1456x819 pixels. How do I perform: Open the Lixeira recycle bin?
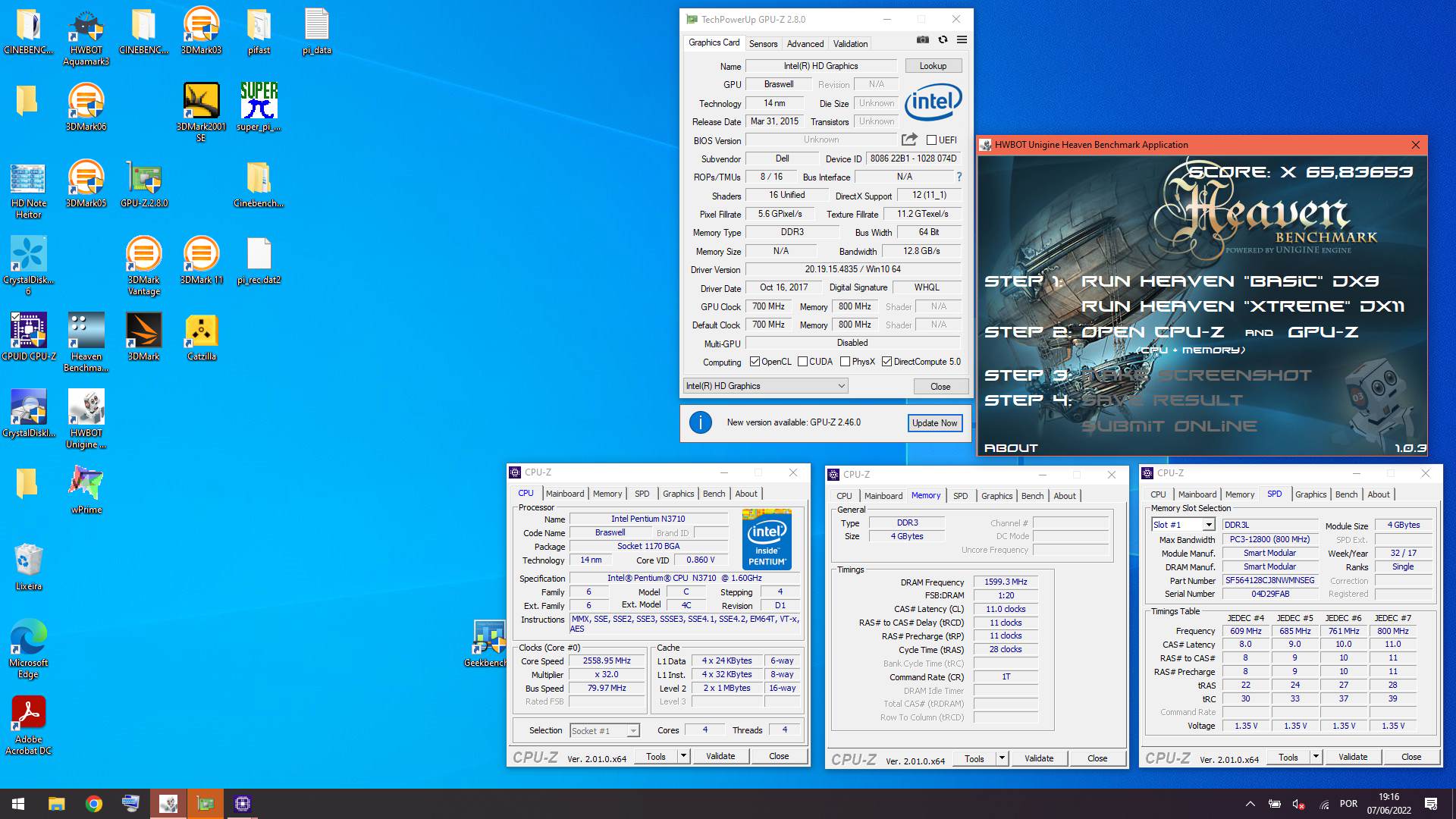(28, 567)
